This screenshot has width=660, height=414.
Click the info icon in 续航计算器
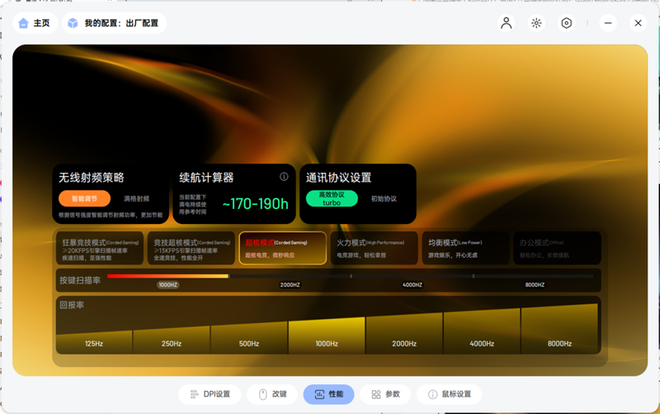click(x=283, y=177)
